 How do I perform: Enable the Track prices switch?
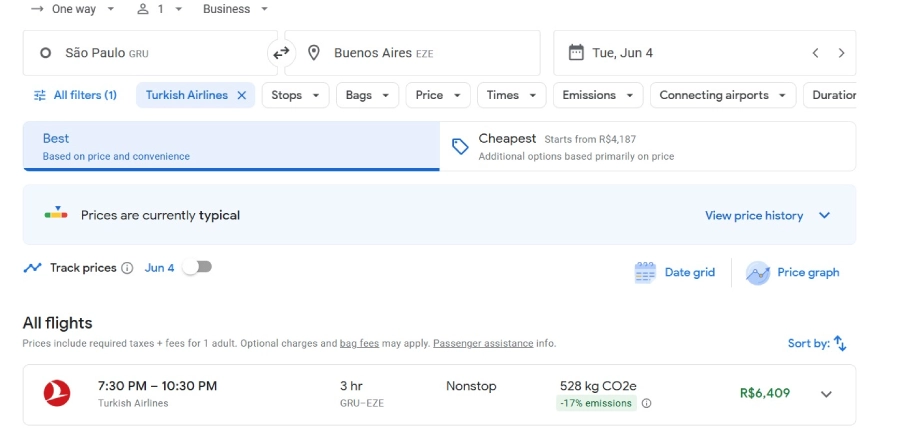(197, 267)
